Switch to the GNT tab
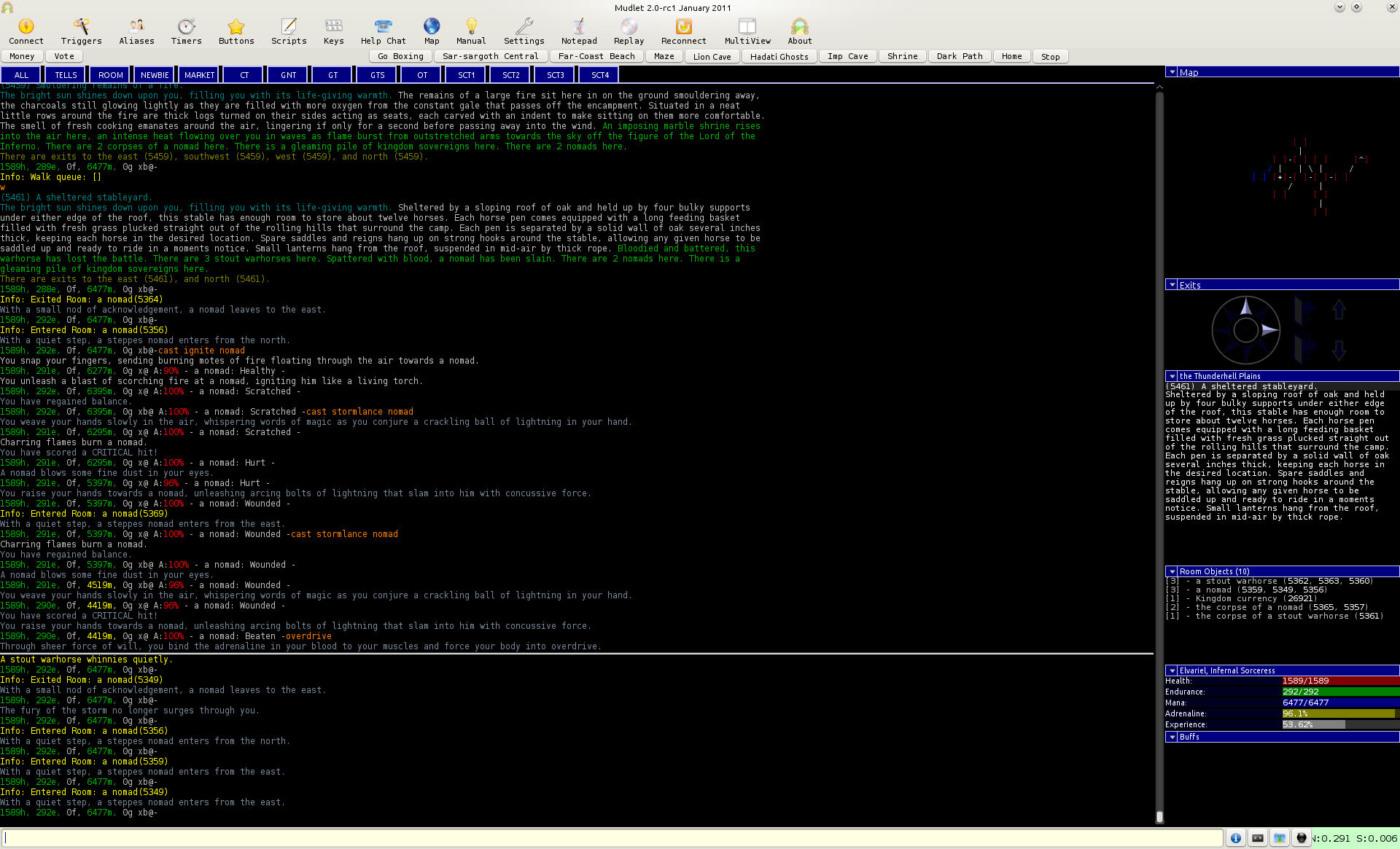 point(289,74)
